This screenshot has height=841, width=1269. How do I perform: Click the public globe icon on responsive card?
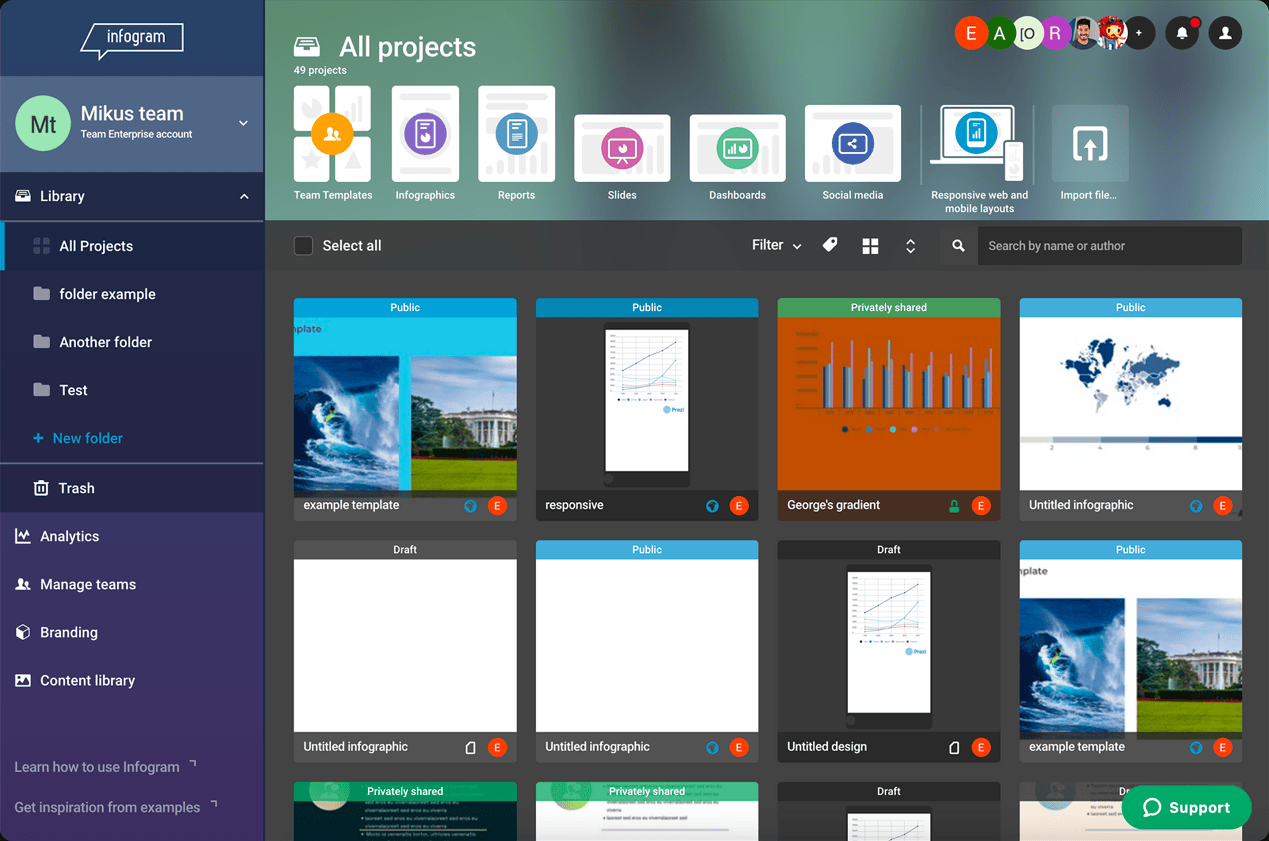click(712, 506)
